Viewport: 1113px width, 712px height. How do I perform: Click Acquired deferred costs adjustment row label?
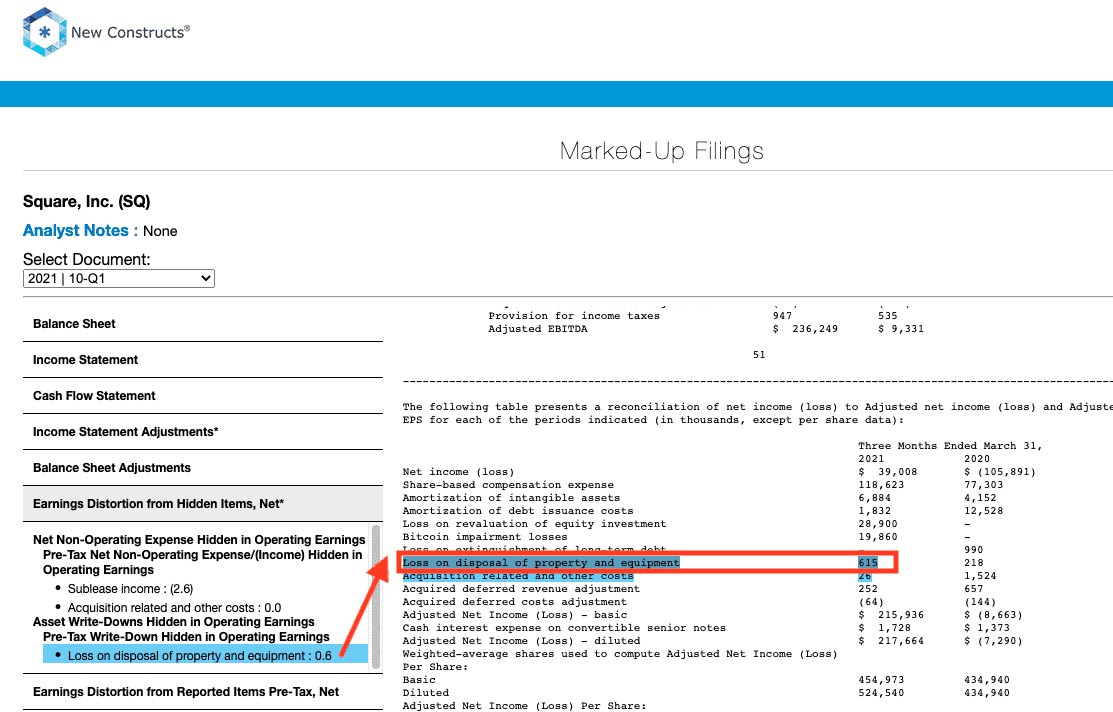pyautogui.click(x=515, y=602)
